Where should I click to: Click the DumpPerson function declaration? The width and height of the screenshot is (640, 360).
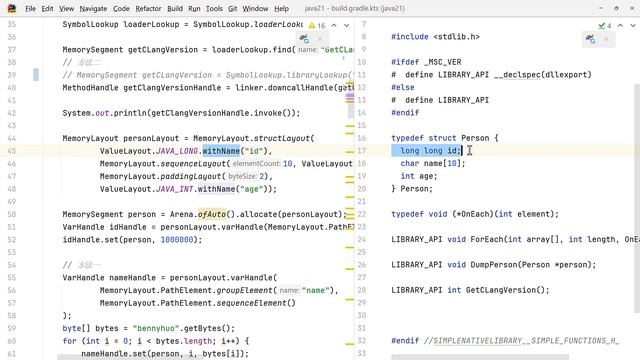pyautogui.click(x=493, y=264)
